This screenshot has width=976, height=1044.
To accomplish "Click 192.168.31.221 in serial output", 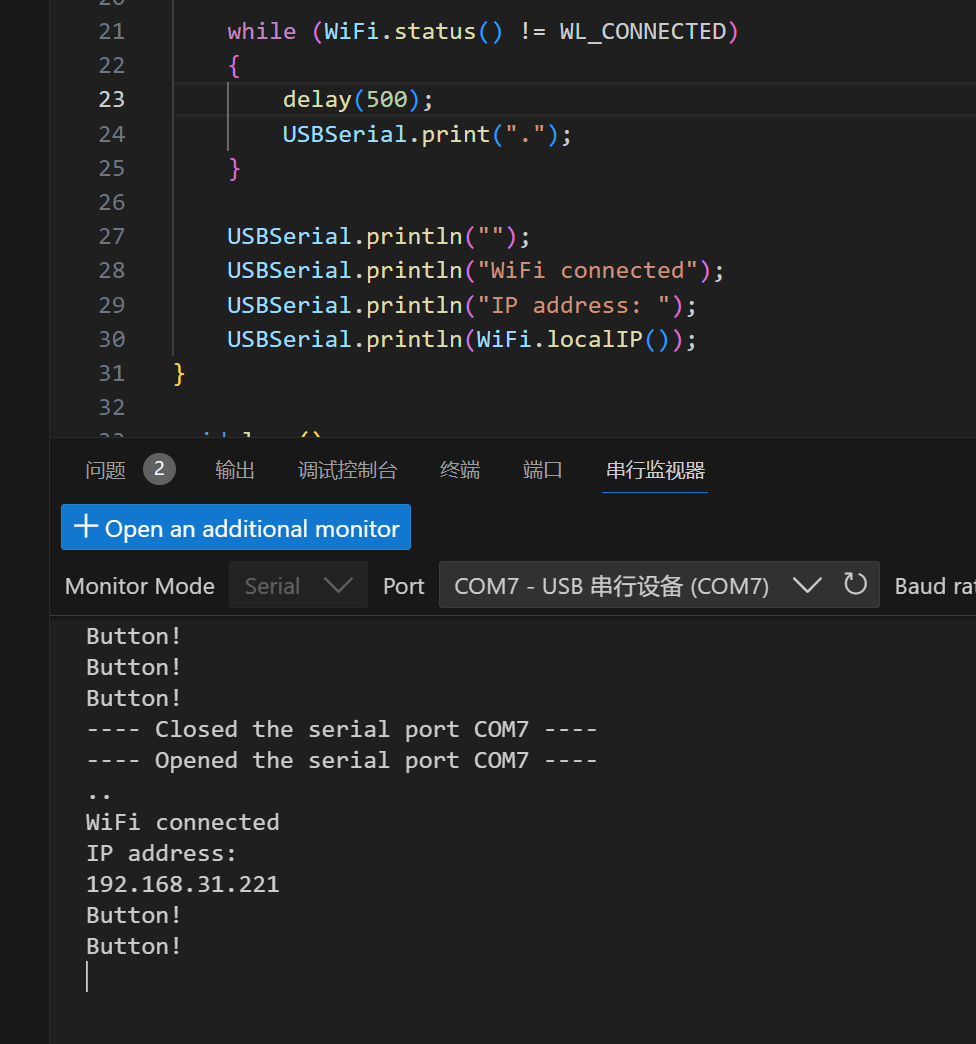I will coord(183,884).
